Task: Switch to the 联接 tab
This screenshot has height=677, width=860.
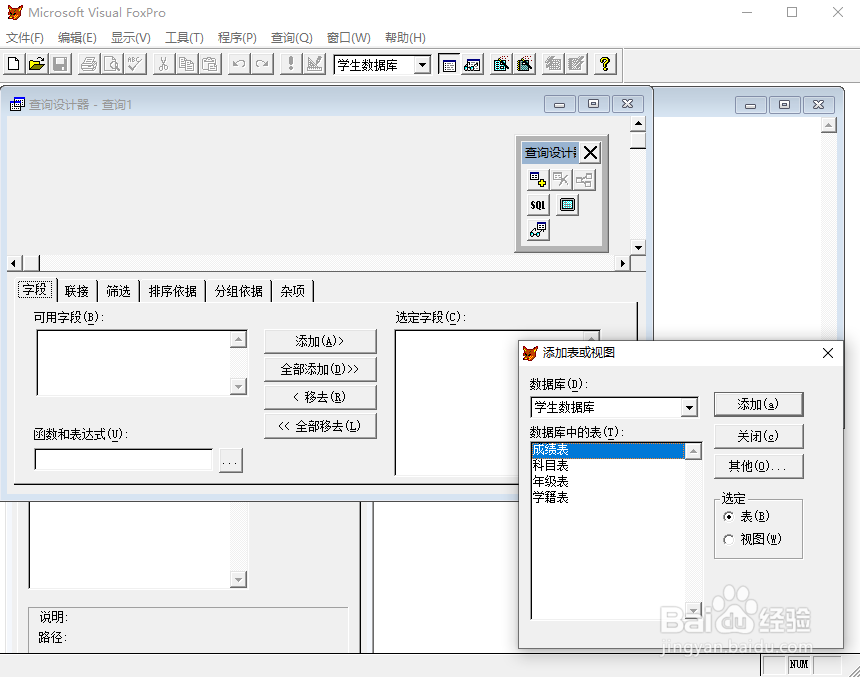Action: tap(77, 291)
